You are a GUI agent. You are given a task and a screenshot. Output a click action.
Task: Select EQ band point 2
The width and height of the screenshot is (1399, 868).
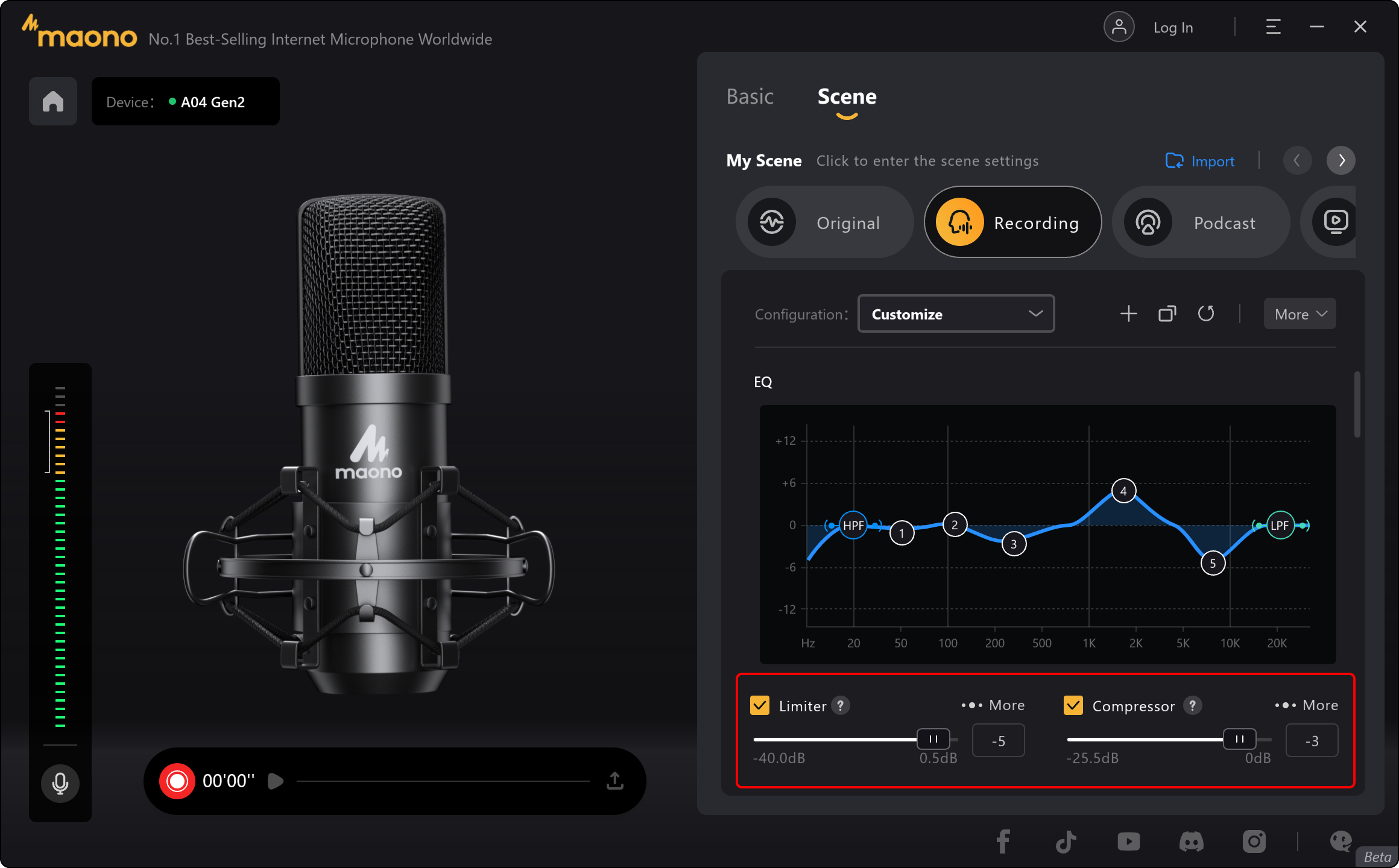tap(955, 525)
